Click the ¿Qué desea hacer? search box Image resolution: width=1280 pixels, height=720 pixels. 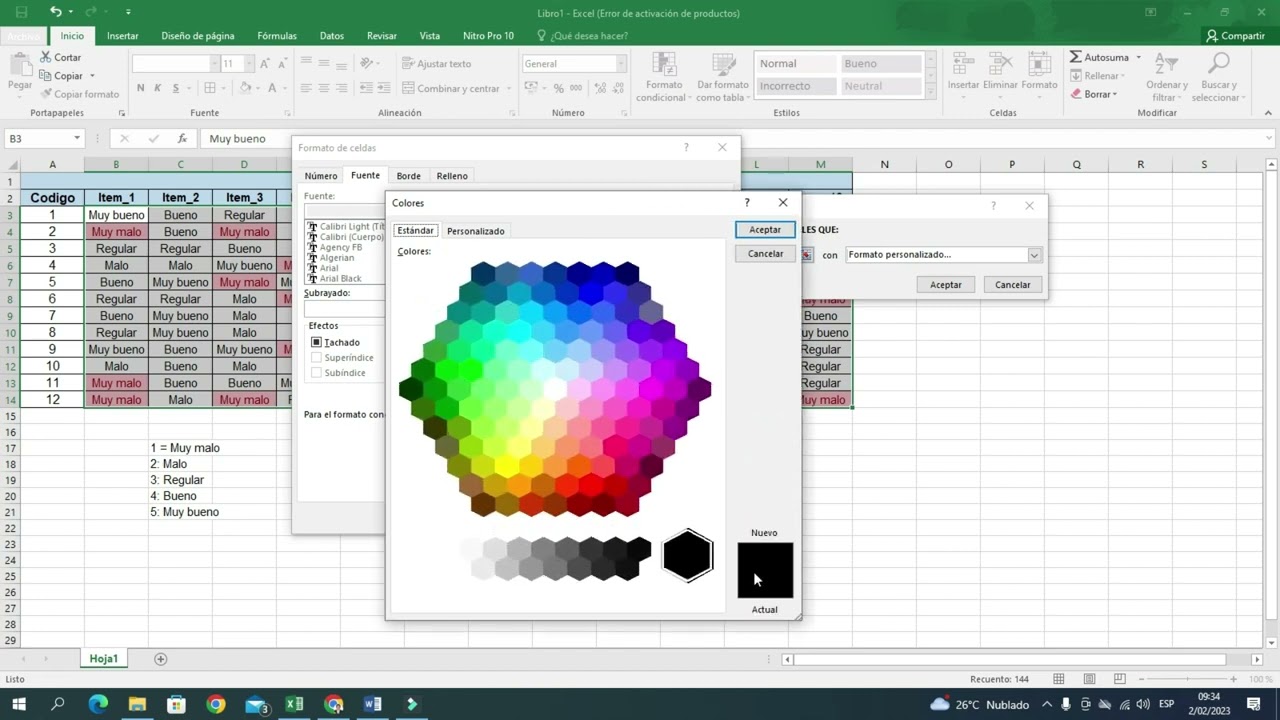coord(588,35)
